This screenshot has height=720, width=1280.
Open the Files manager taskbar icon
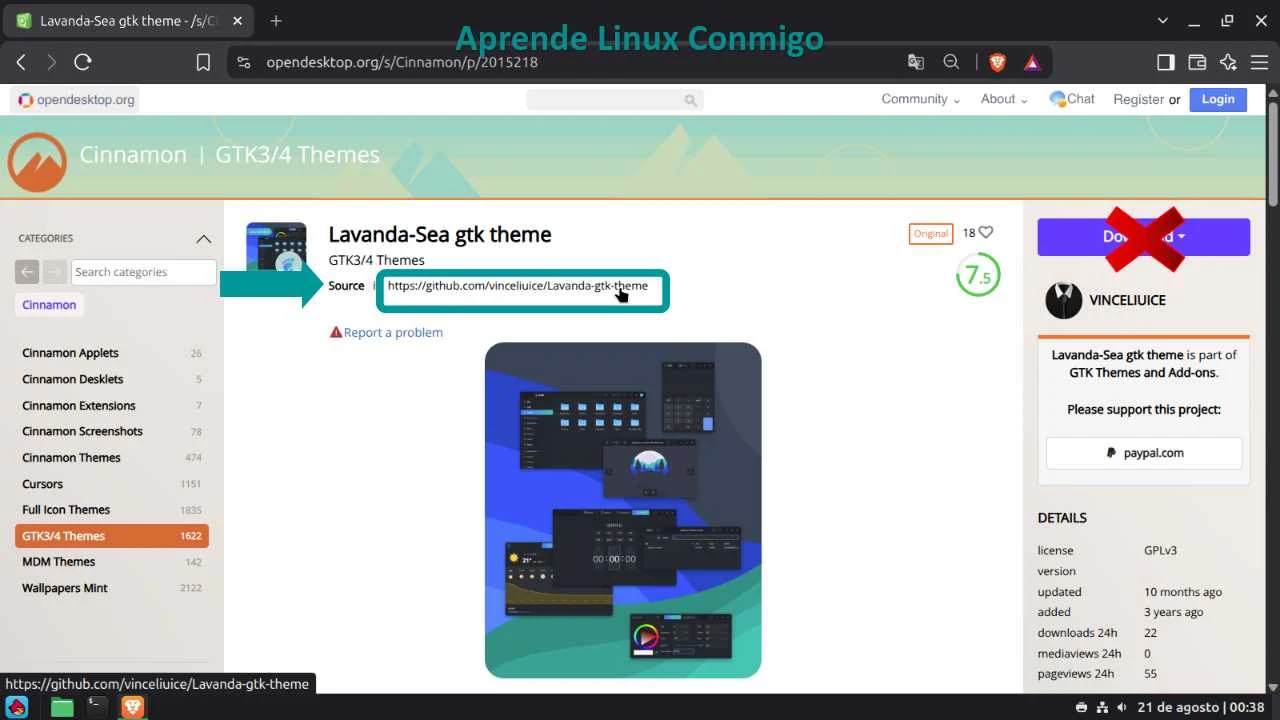pos(62,707)
